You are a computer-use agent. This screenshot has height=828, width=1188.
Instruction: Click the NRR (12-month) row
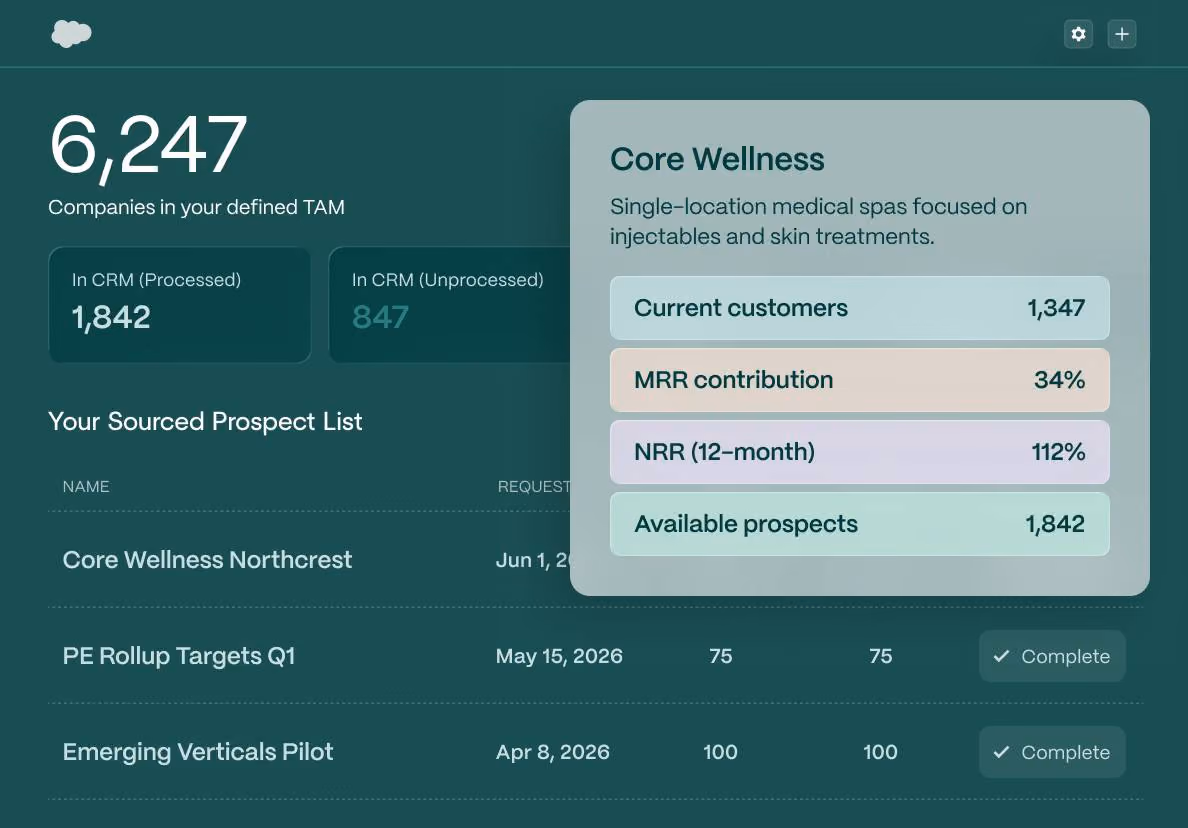click(859, 451)
